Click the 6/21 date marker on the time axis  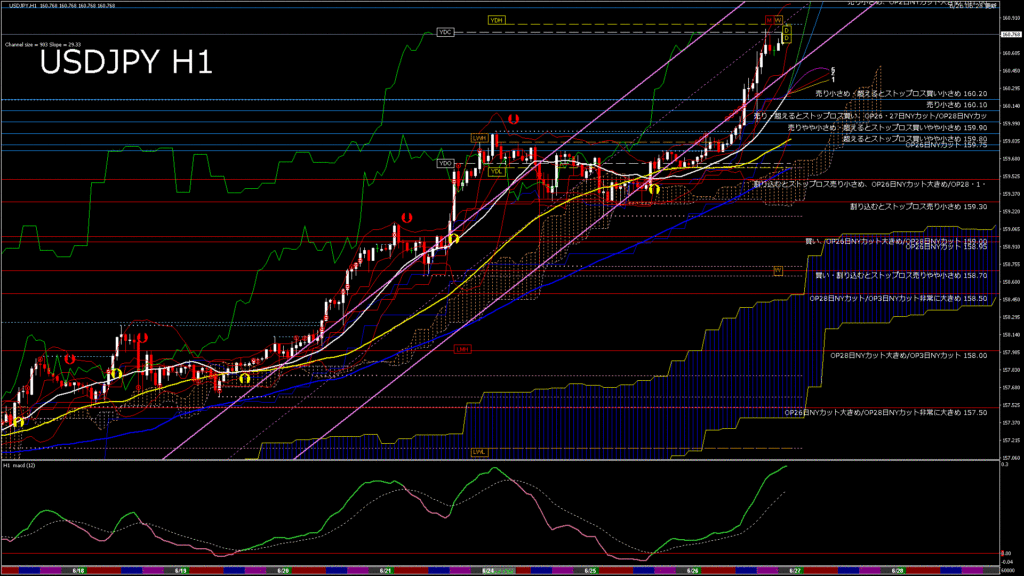click(x=385, y=571)
